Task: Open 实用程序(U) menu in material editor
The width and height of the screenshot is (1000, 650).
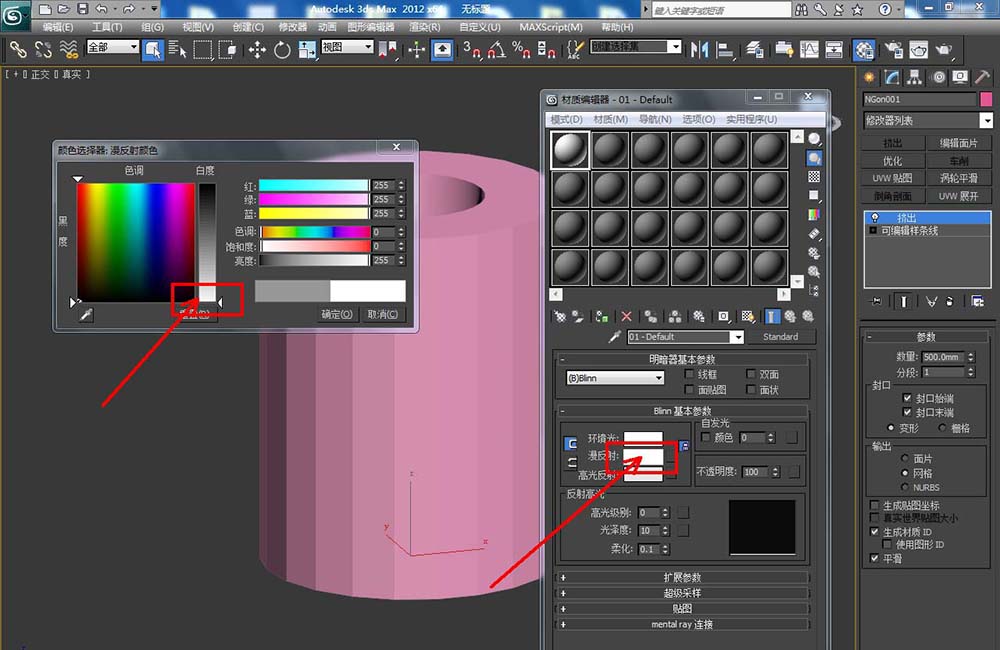Action: (751, 119)
